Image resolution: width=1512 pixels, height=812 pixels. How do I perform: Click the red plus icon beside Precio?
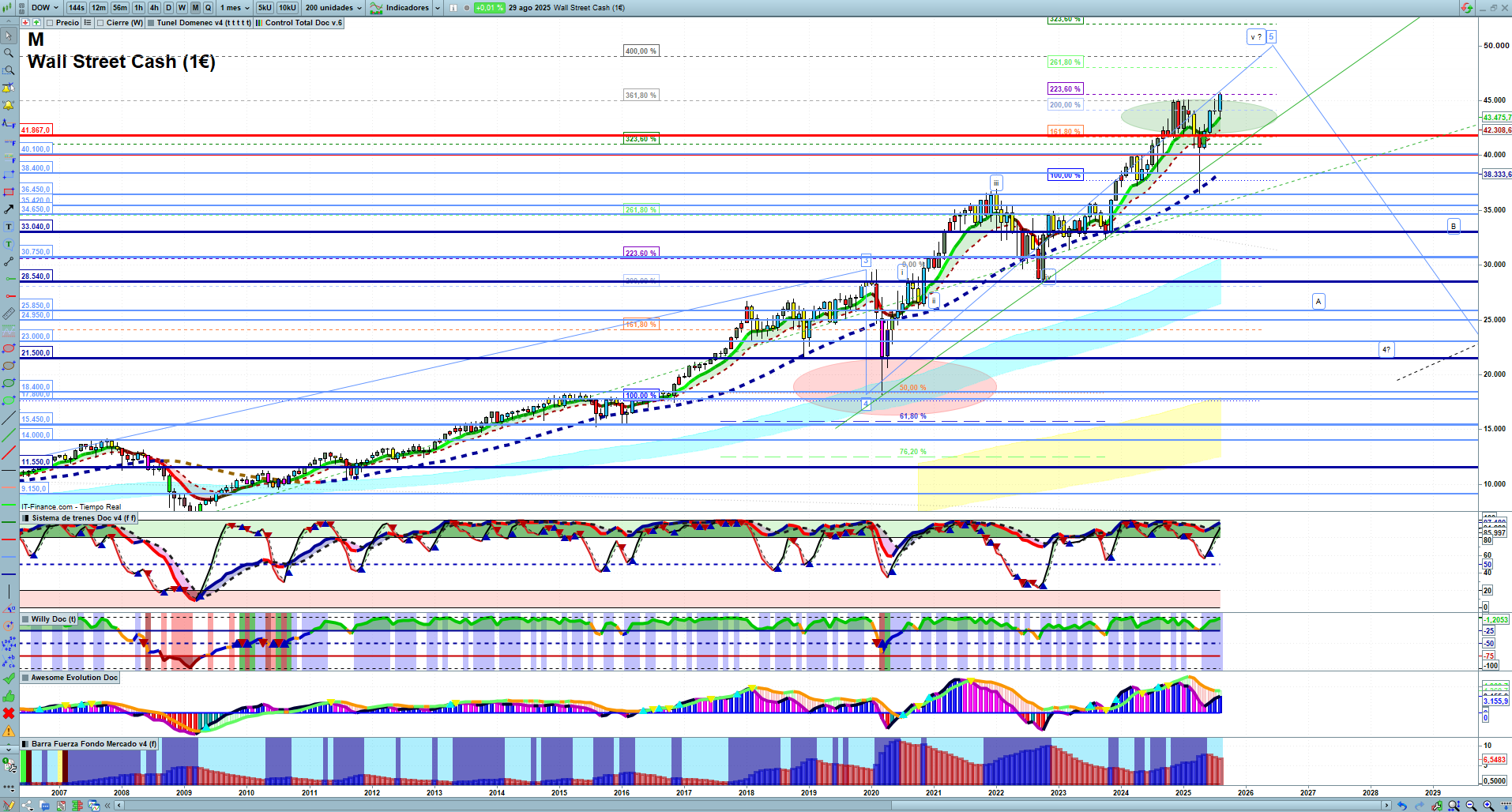click(x=25, y=23)
